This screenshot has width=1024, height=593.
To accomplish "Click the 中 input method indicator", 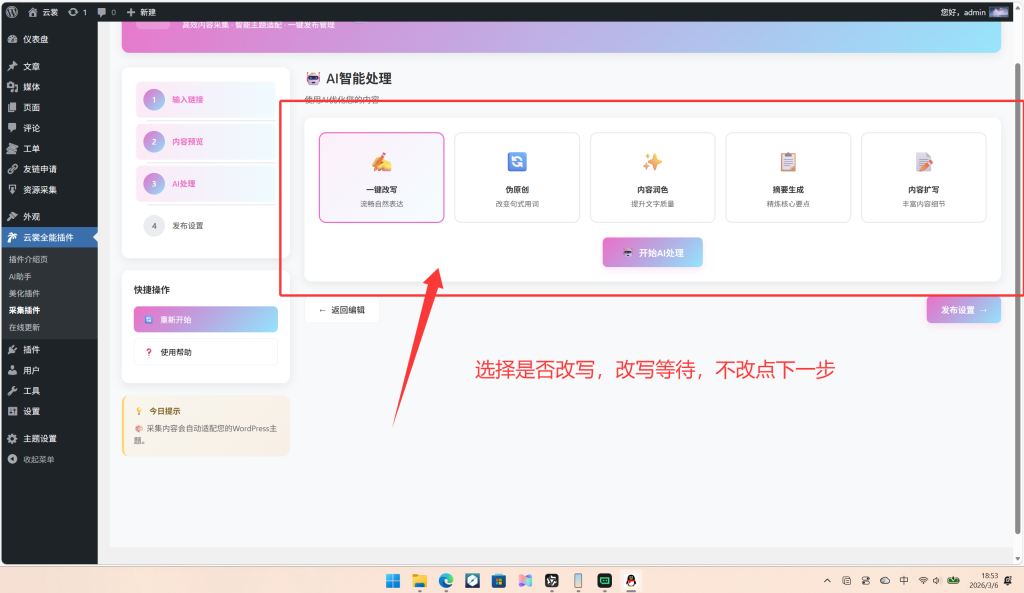I will (x=904, y=581).
